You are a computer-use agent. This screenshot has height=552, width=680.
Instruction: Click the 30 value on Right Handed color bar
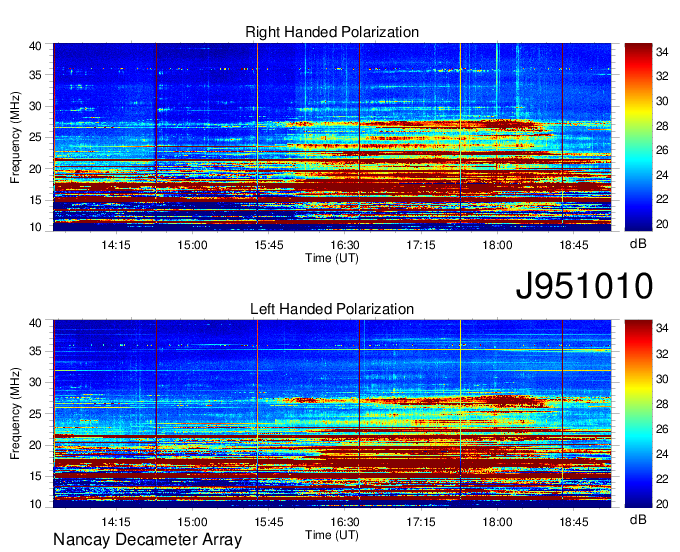pos(662,101)
